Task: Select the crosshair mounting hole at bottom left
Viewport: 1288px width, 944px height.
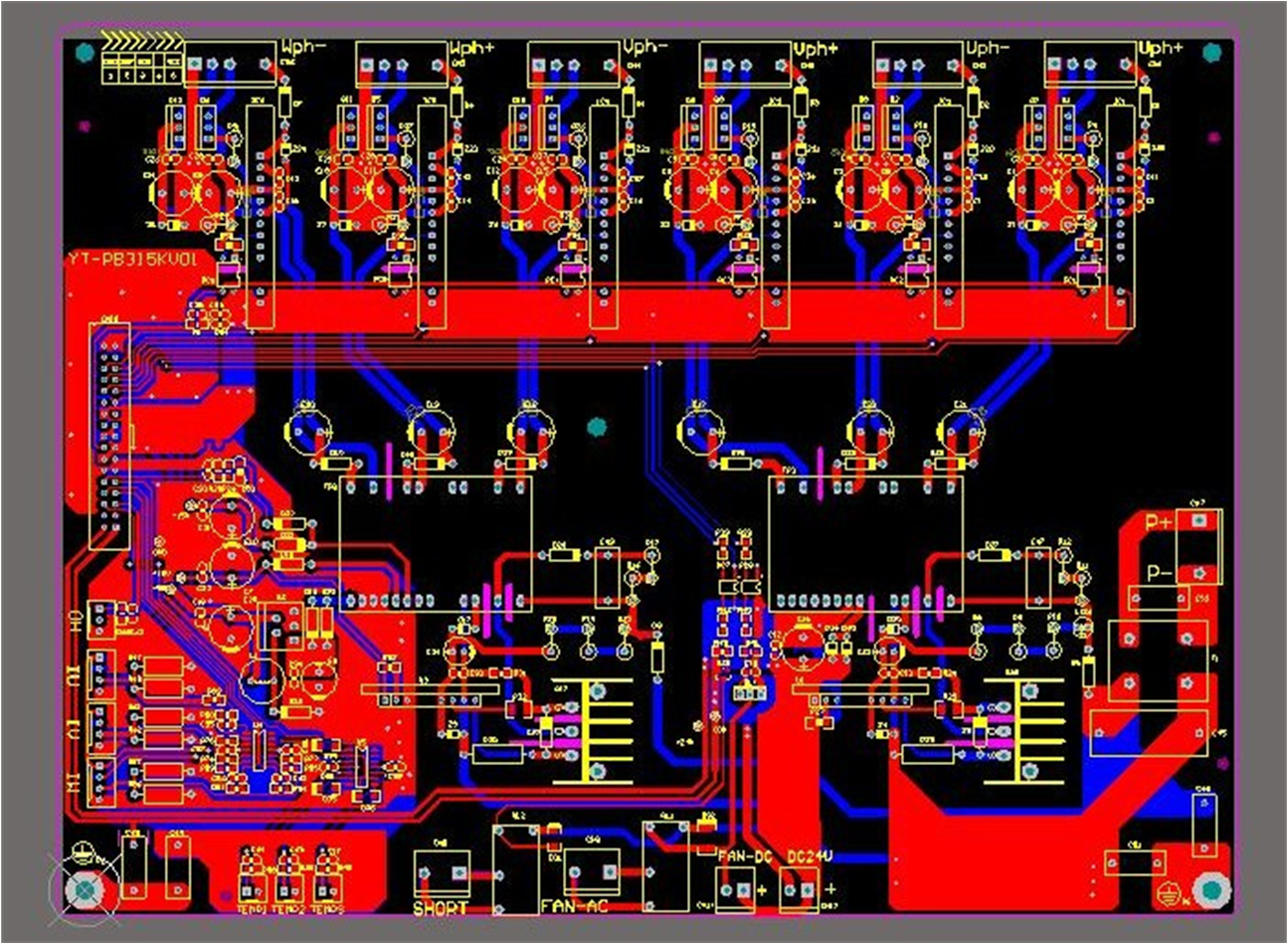Action: click(87, 891)
